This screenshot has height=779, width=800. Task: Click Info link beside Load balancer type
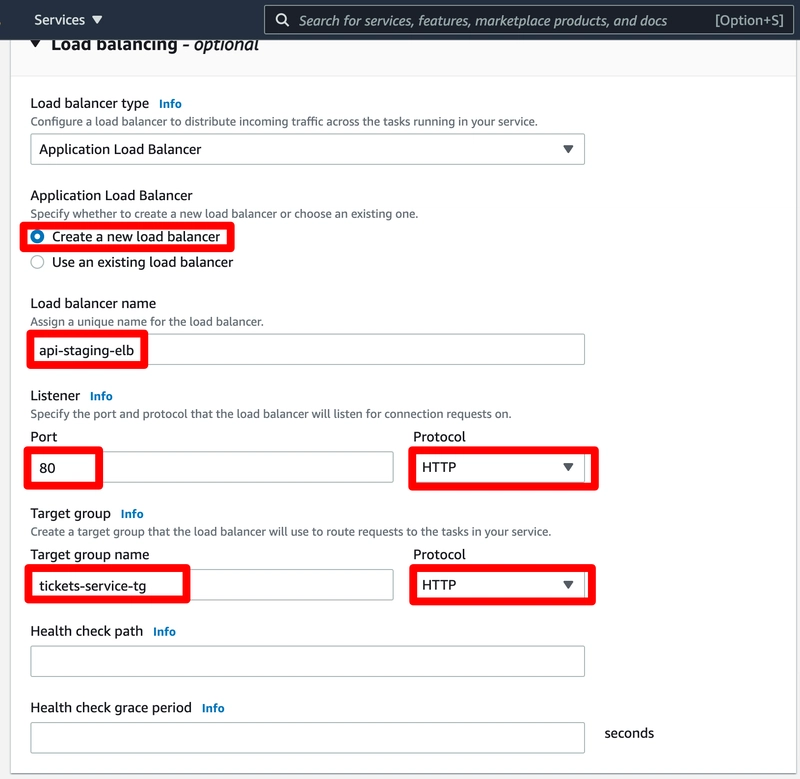pyautogui.click(x=170, y=104)
